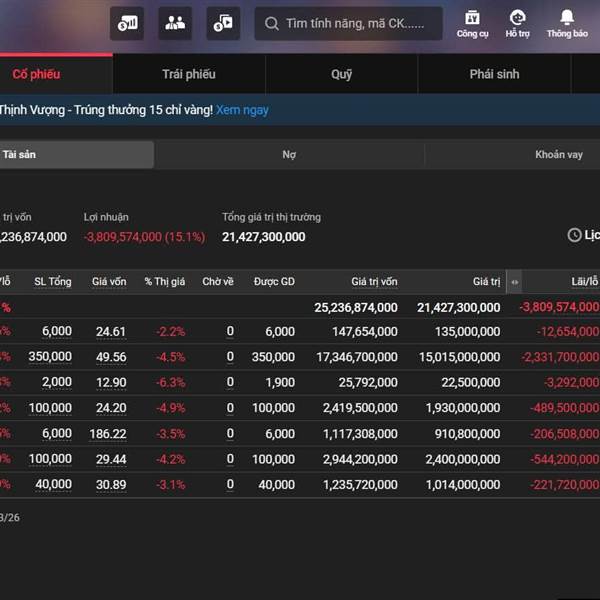
Task: Click the Xem ngay promotion link
Action: [242, 110]
